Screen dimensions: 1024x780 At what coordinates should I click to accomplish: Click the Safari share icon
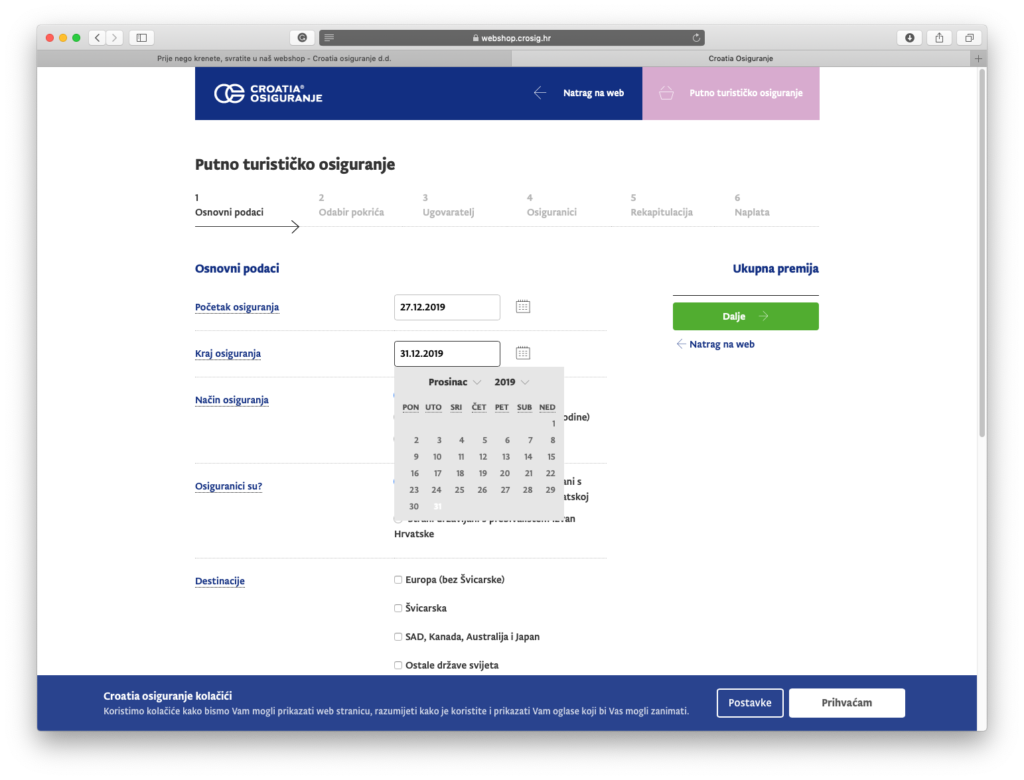(x=939, y=38)
